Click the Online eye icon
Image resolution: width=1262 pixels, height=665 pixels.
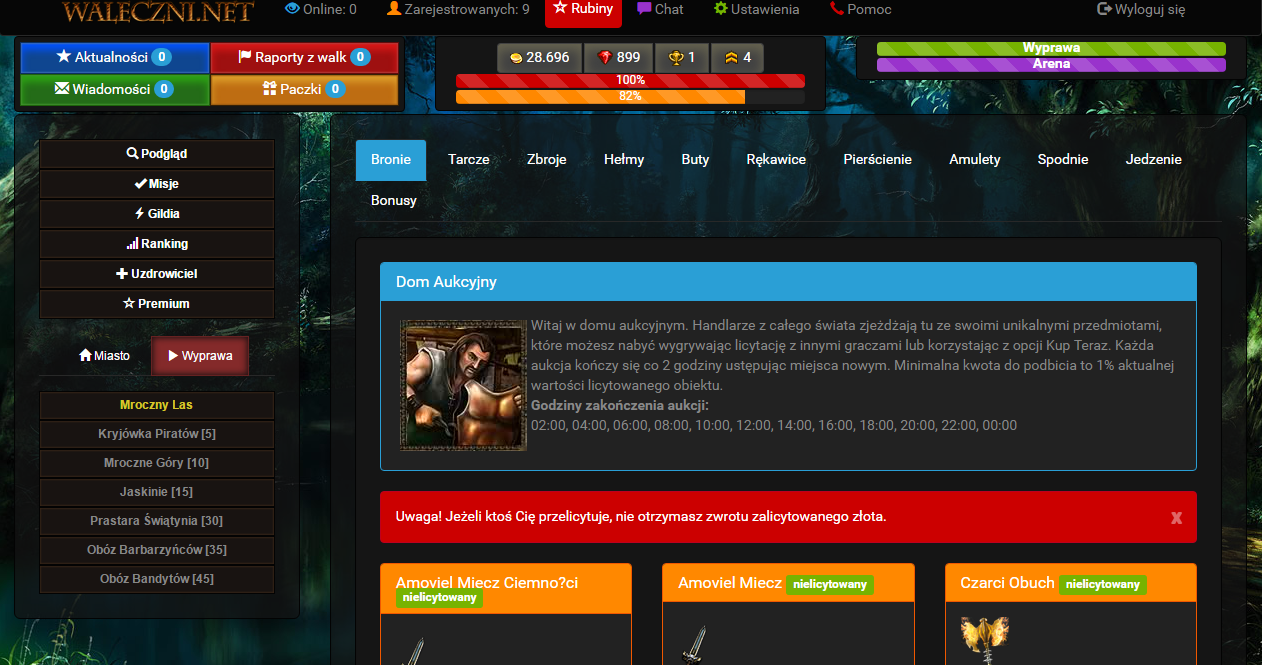click(292, 9)
